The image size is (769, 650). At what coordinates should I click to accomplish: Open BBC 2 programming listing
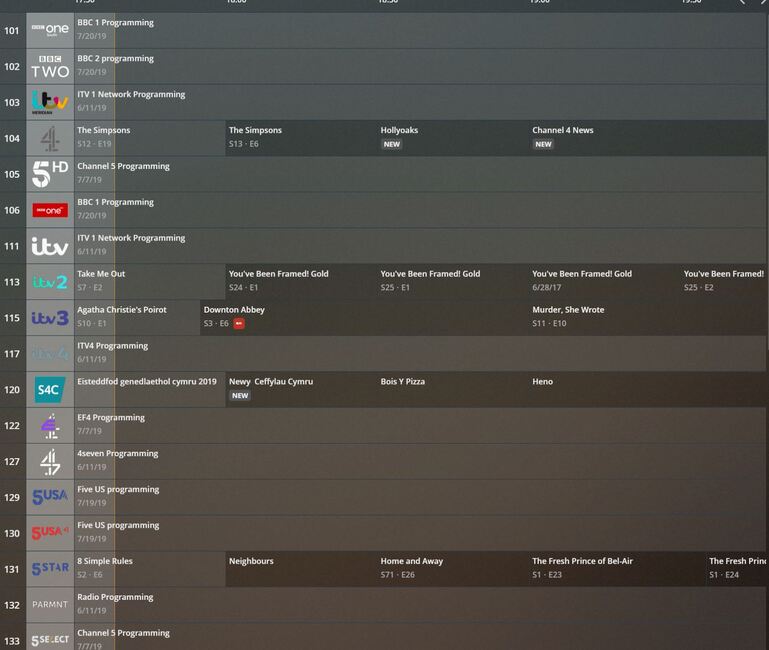coord(420,66)
